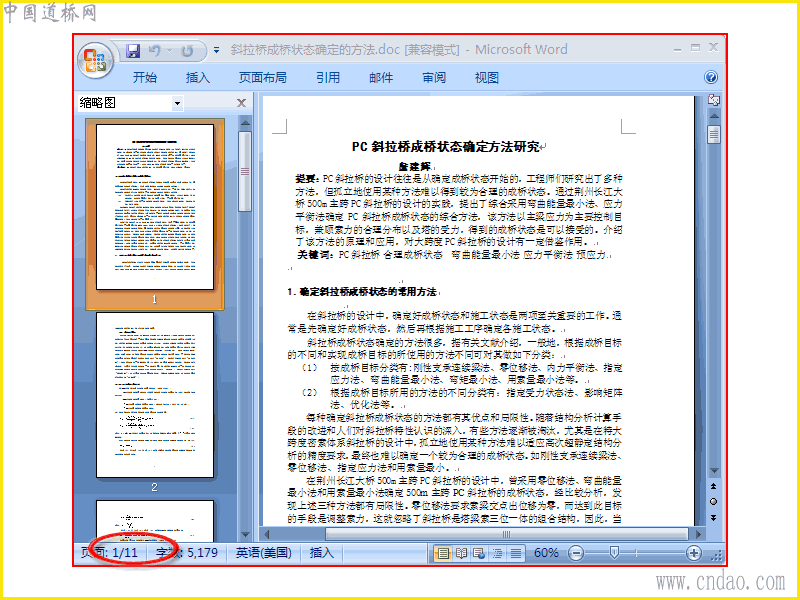800x600 pixels.
Task: Click word count 字数: 5,179
Action: tap(187, 553)
